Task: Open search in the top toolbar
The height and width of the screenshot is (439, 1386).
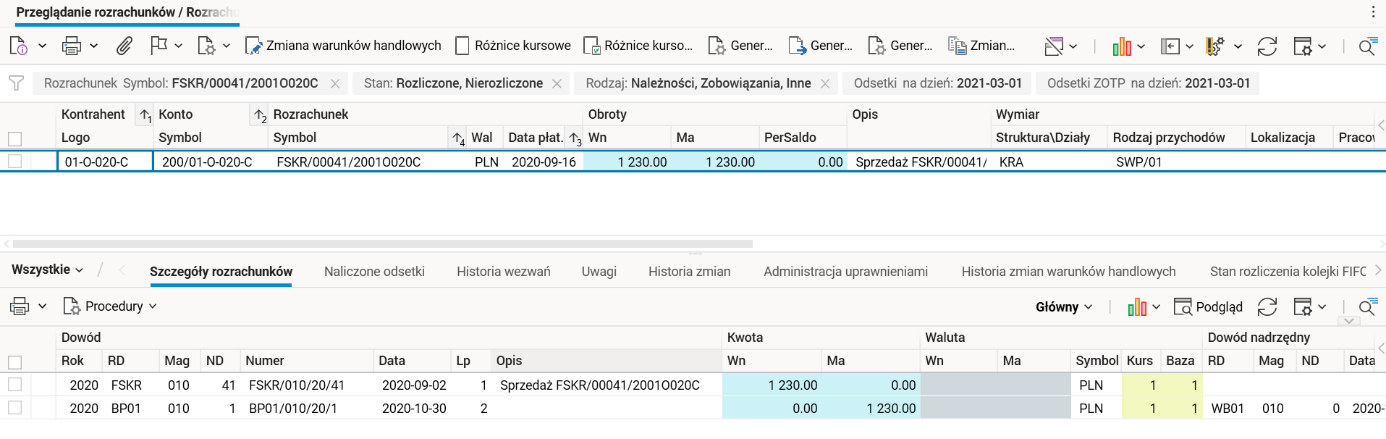Action: tap(1366, 46)
